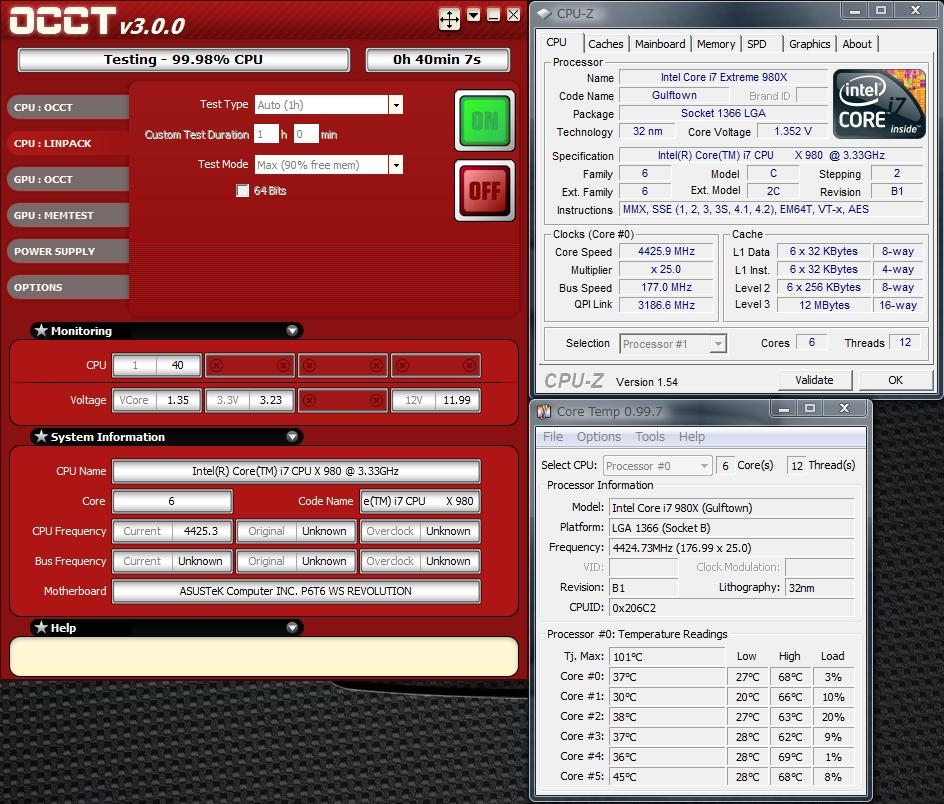Collapse the Monitoring section
The width and height of the screenshot is (944, 804).
point(292,330)
